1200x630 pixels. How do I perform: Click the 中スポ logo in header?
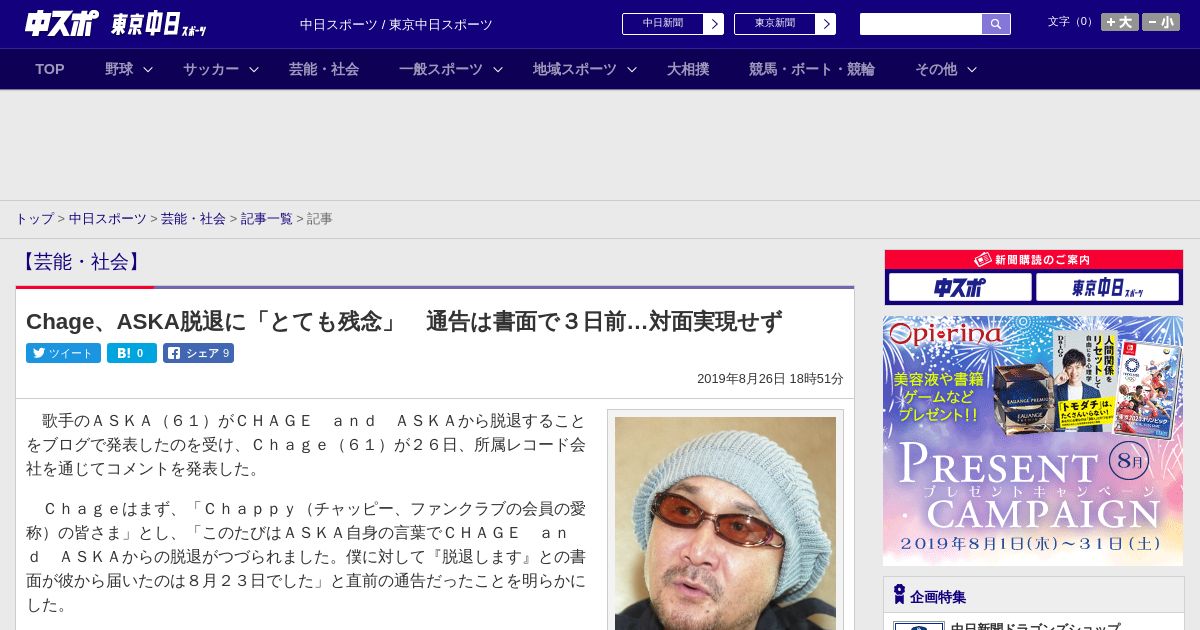point(62,23)
